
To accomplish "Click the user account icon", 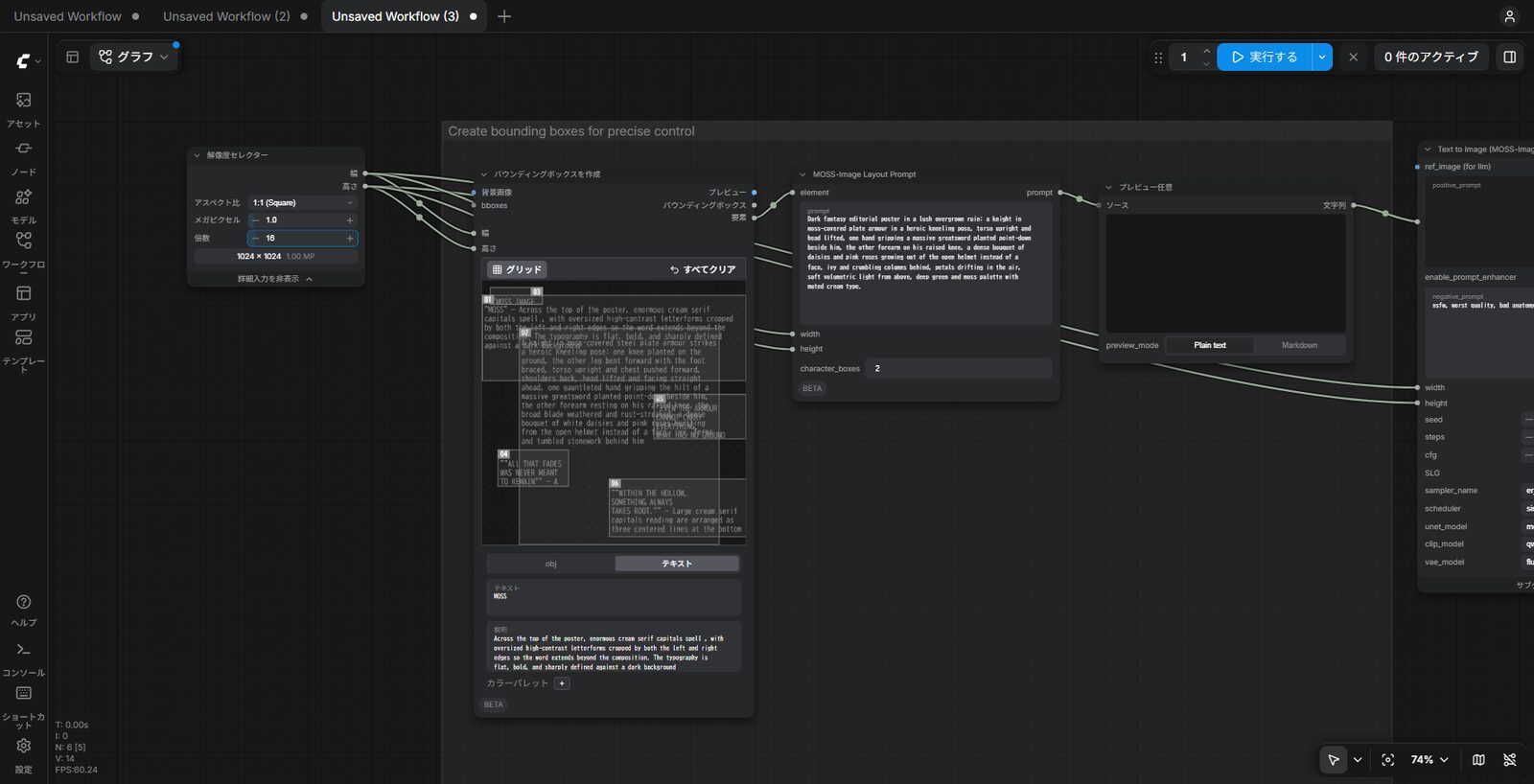I will 1509,16.
